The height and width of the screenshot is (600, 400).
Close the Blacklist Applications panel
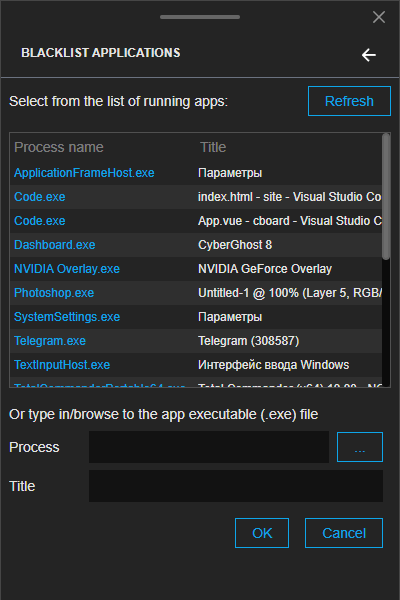(379, 17)
